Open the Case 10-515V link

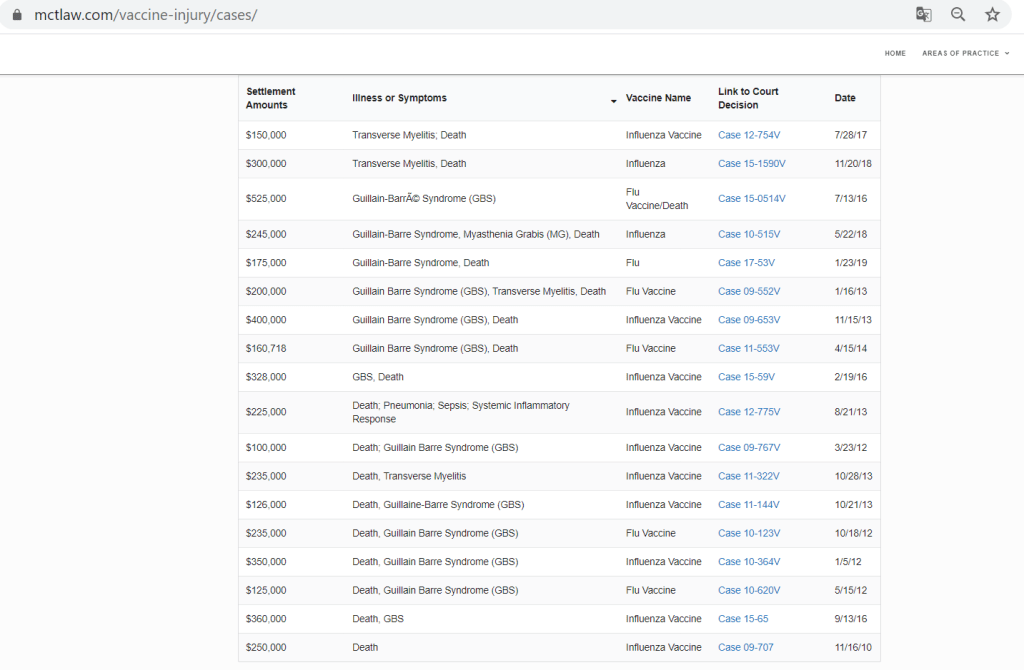pyautogui.click(x=749, y=234)
